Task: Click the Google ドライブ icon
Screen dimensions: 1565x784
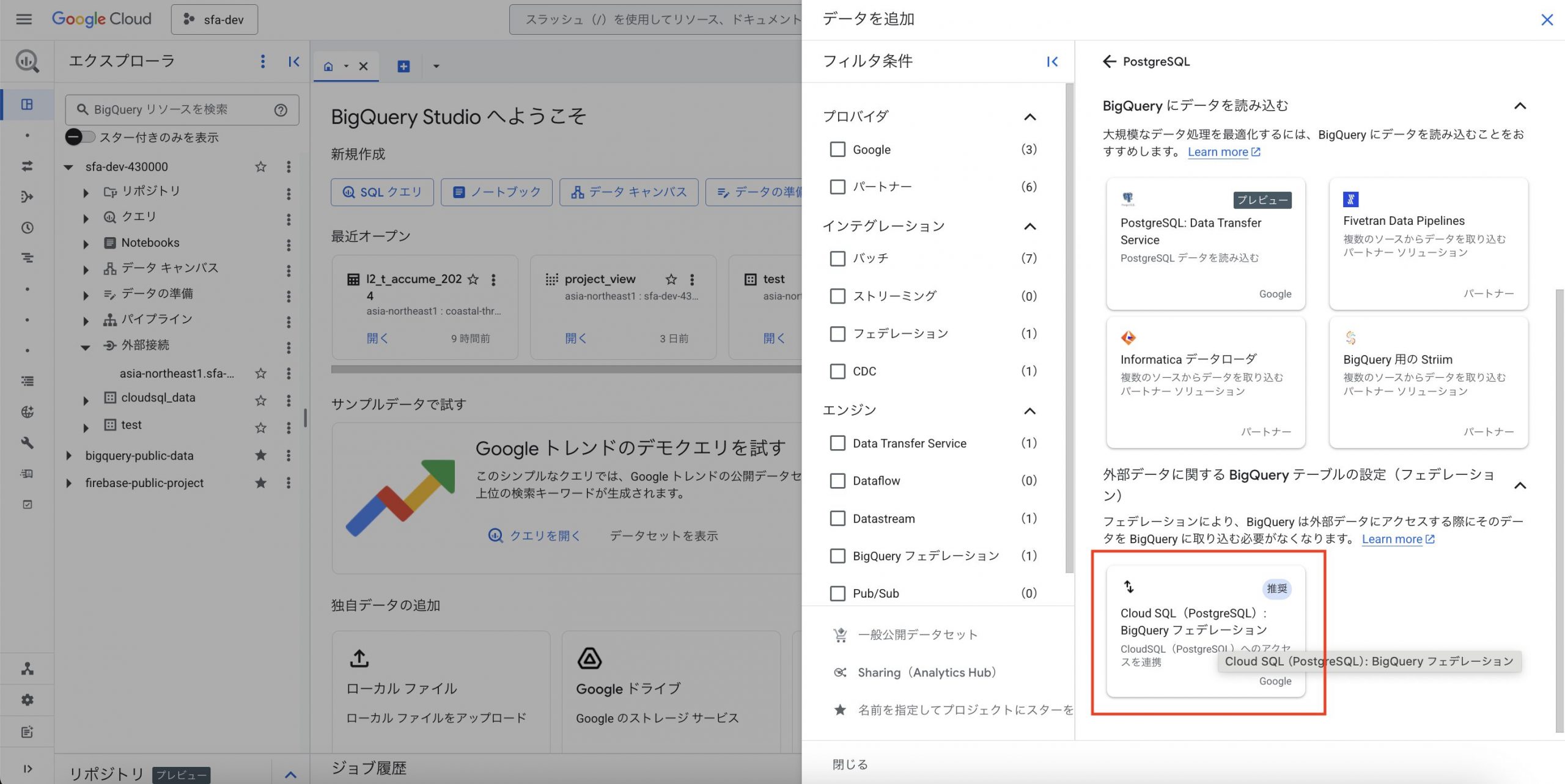Action: 589,658
